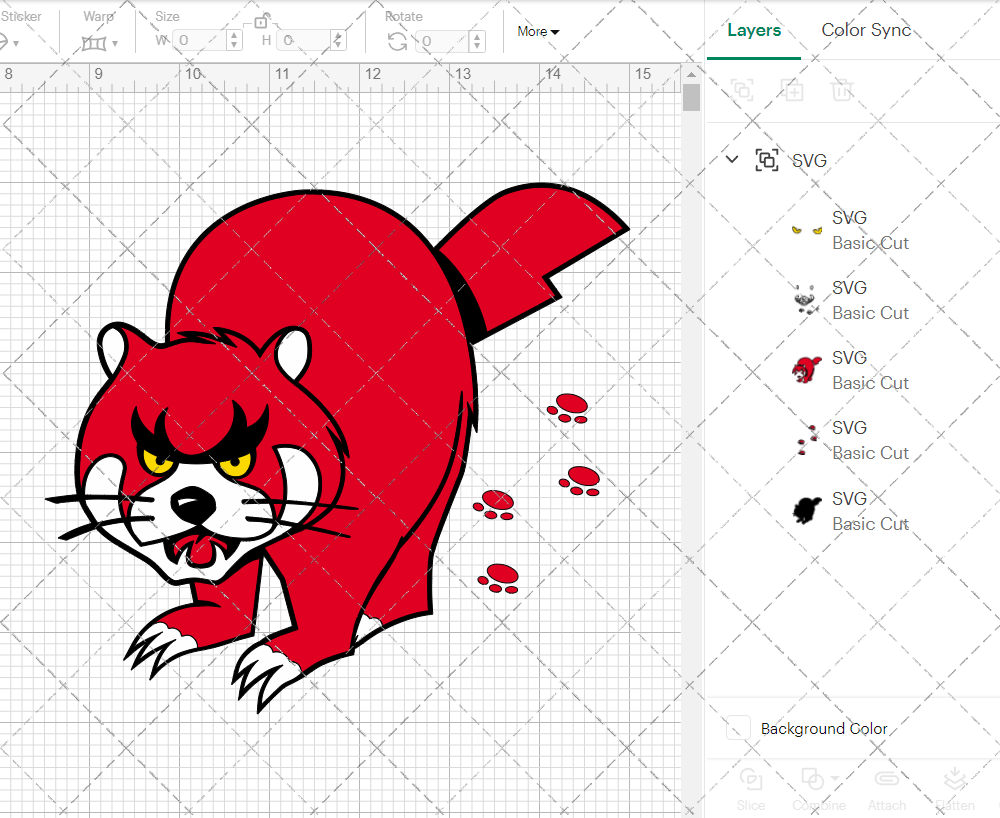1000x818 pixels.
Task: Toggle the size aspect ratio lock
Action: (262, 21)
